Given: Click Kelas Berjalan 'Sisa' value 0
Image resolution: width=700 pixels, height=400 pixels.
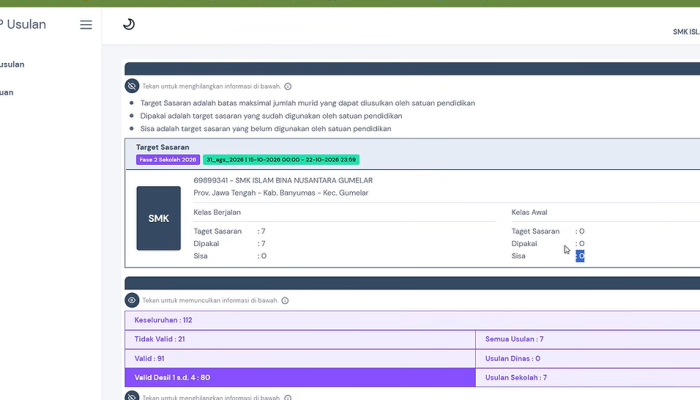Looking at the screenshot, I should click(264, 256).
